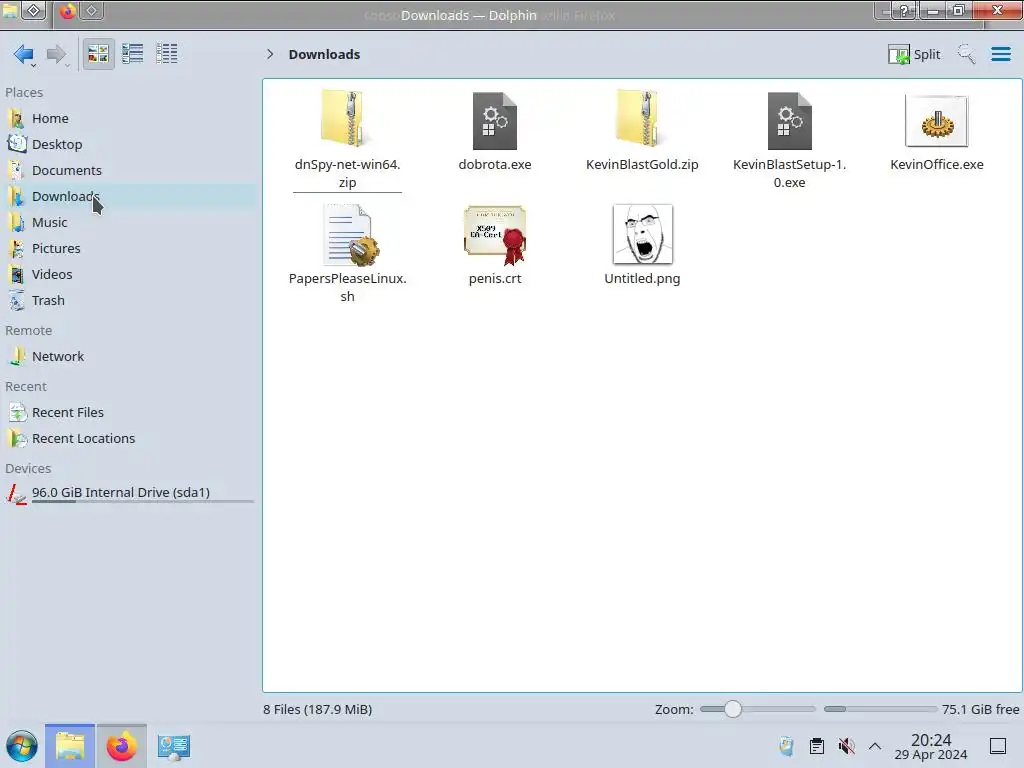Click the PapersPleaseLinux.sh file name
Image resolution: width=1024 pixels, height=768 pixels.
point(347,287)
